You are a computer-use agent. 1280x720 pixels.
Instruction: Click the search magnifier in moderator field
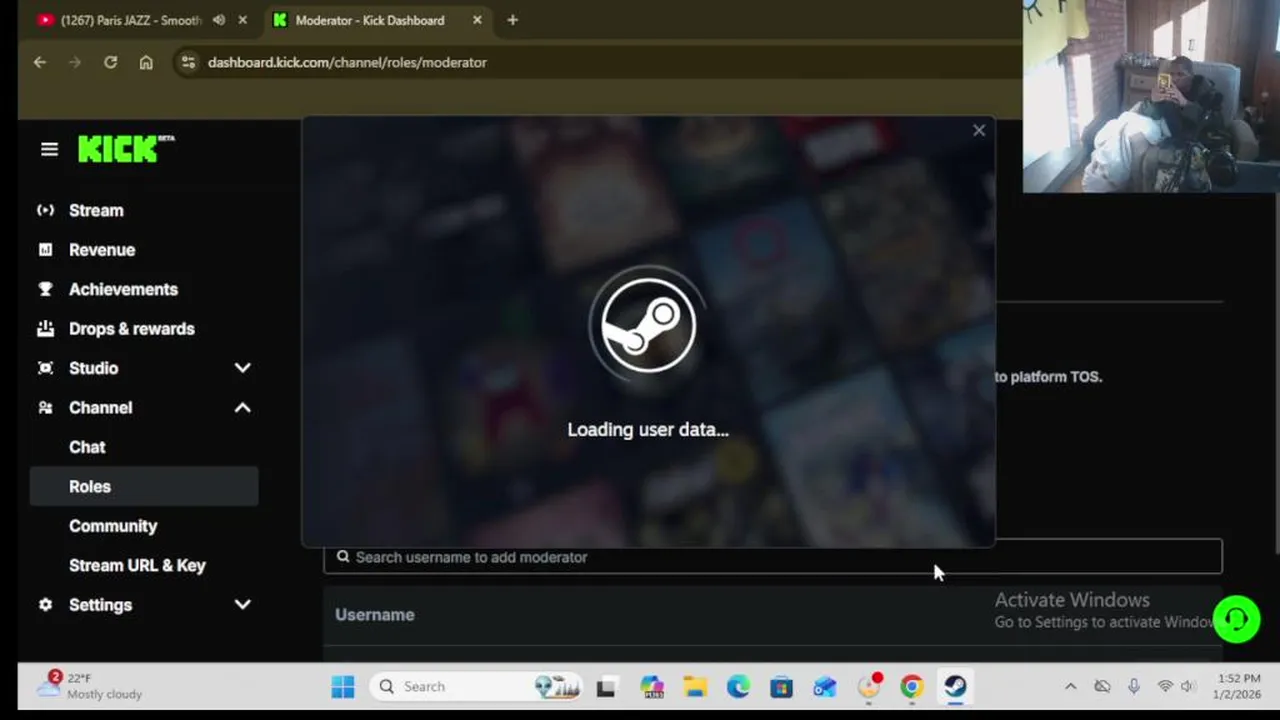[343, 557]
